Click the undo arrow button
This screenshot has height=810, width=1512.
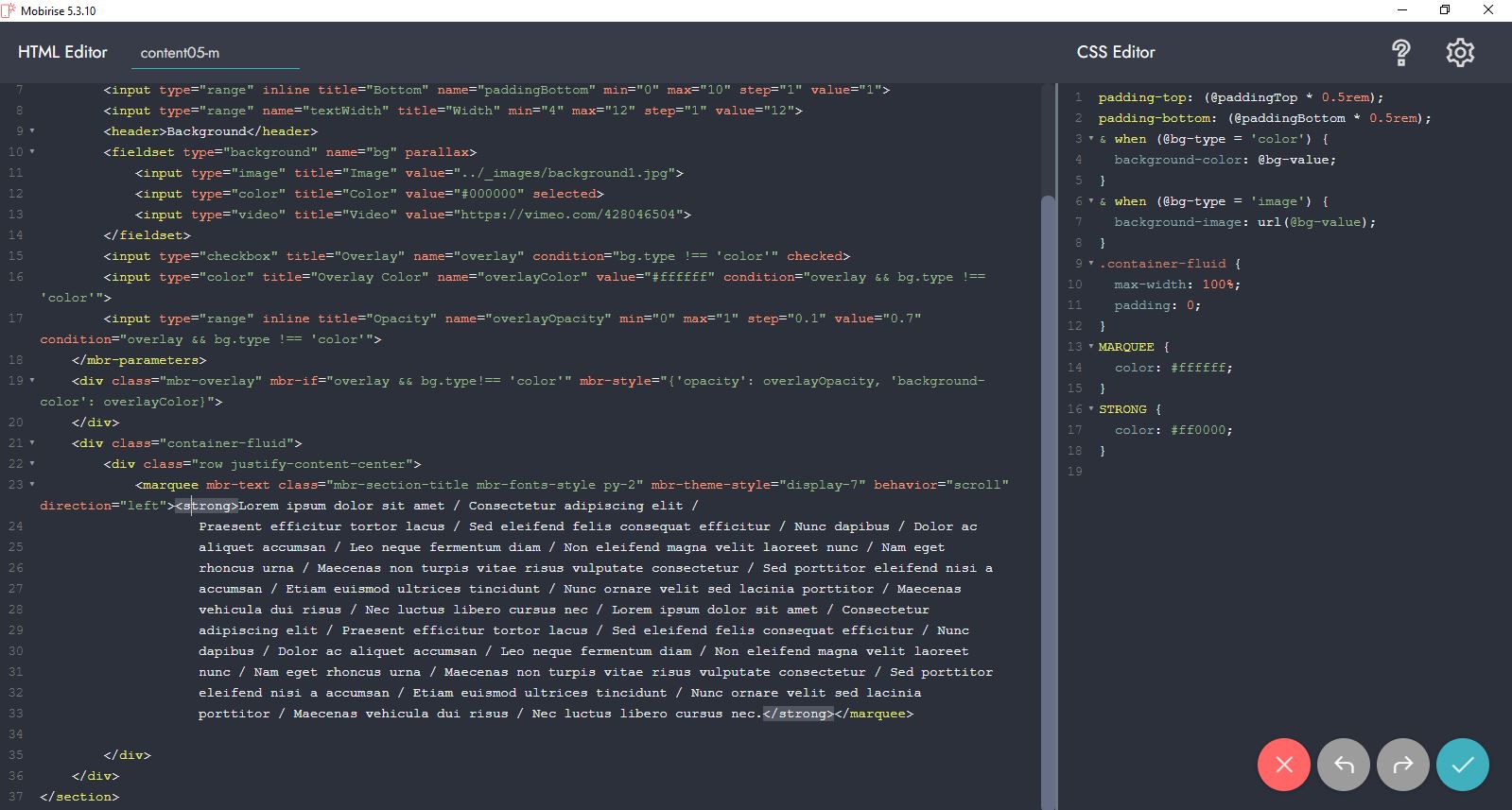click(1343, 765)
